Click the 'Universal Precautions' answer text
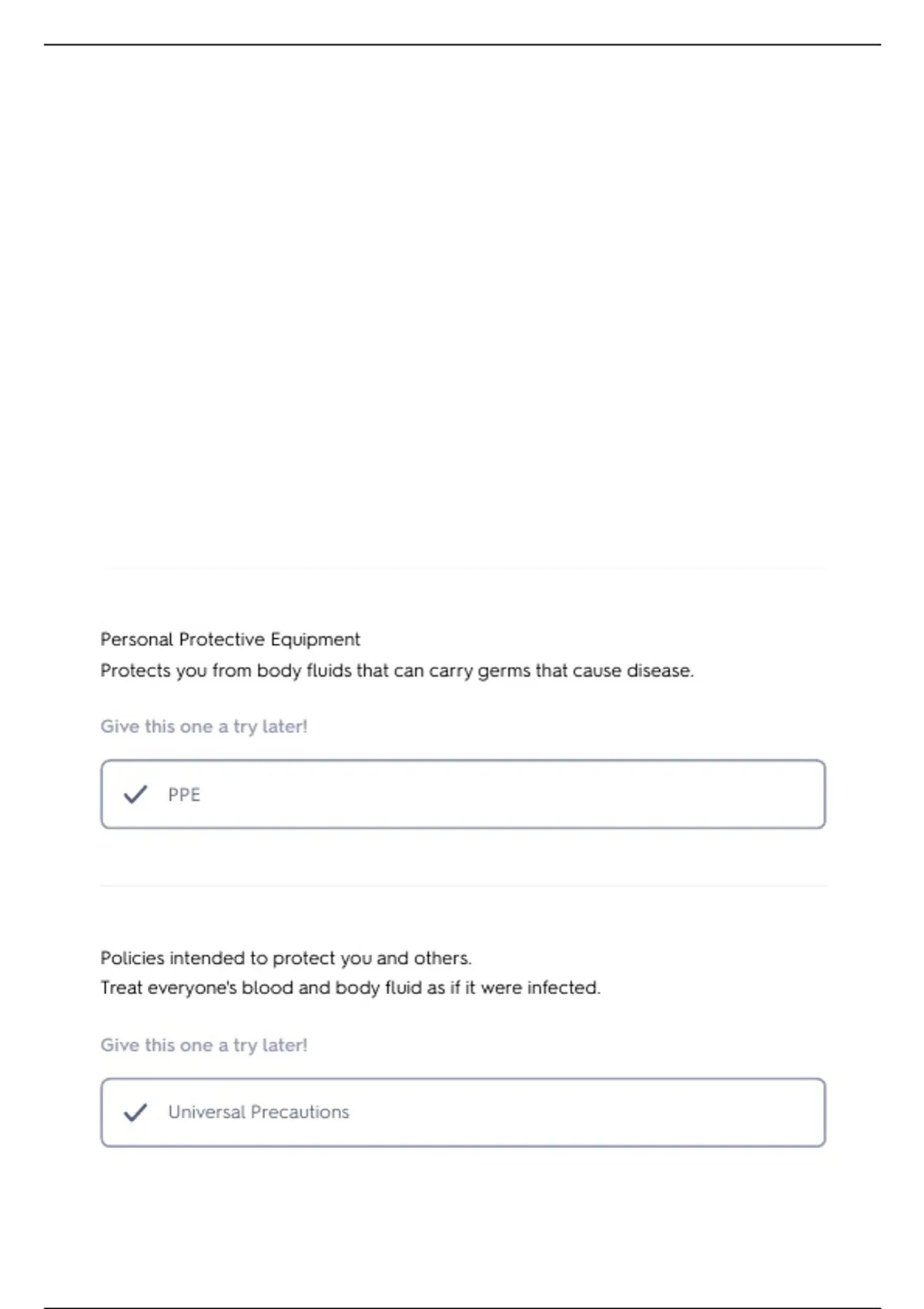Screen dimensions: 924x1309 (259, 1113)
